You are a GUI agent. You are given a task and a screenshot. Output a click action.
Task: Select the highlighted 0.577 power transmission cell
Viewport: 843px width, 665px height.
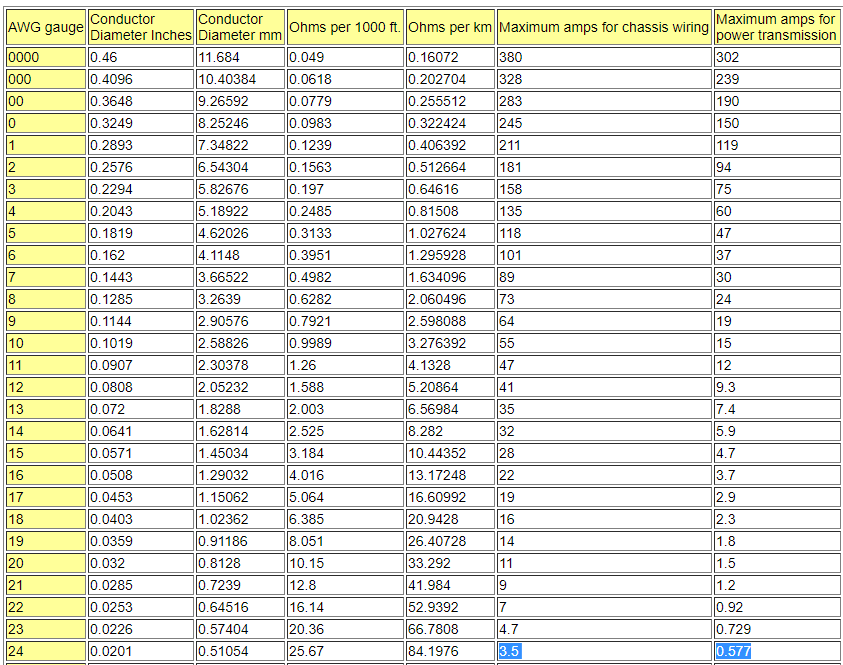[x=777, y=651]
